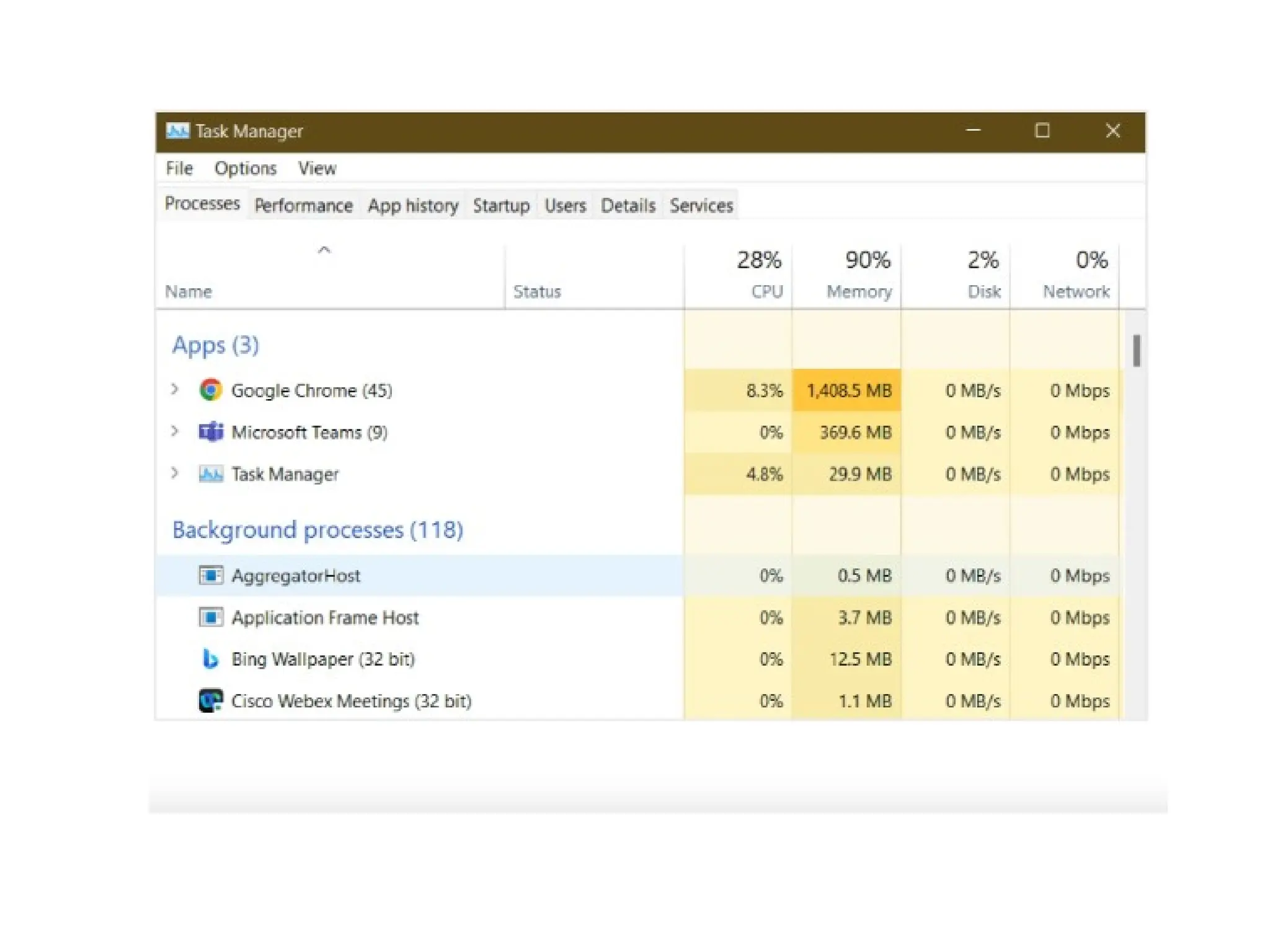This screenshot has height=952, width=1270.
Task: Open the Options menu
Action: click(x=245, y=168)
